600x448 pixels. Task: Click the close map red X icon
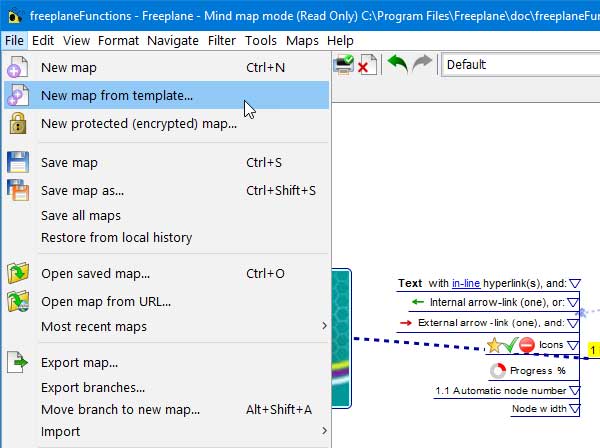[x=367, y=64]
